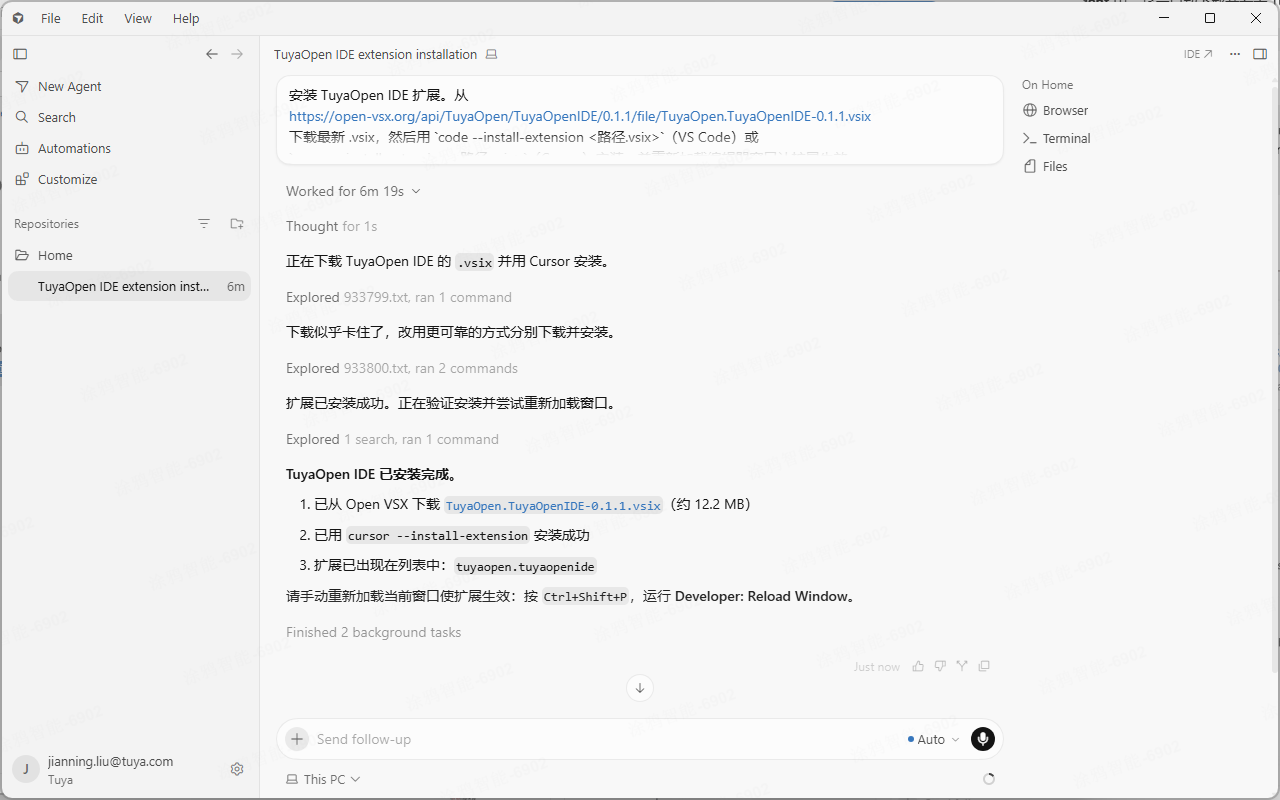
Task: Click the chat vertical scrollbar
Action: pos(1274,380)
